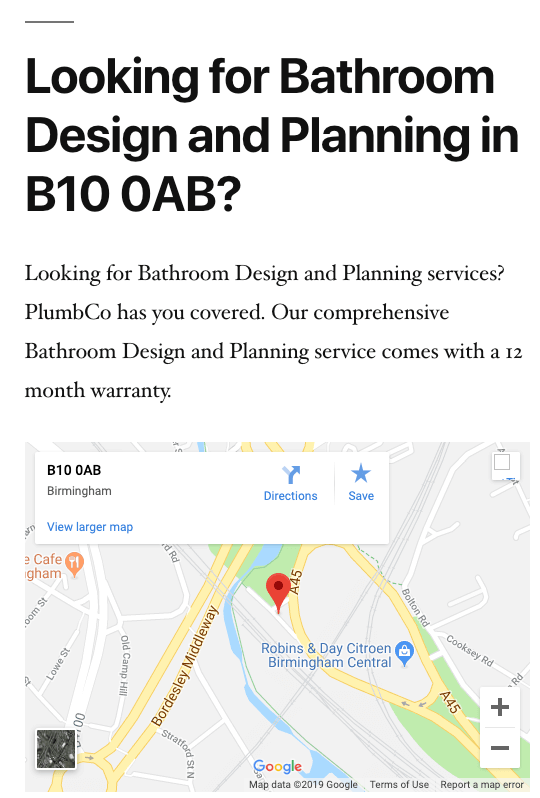Click the Google logo on map
540x798 pixels.
point(277,766)
